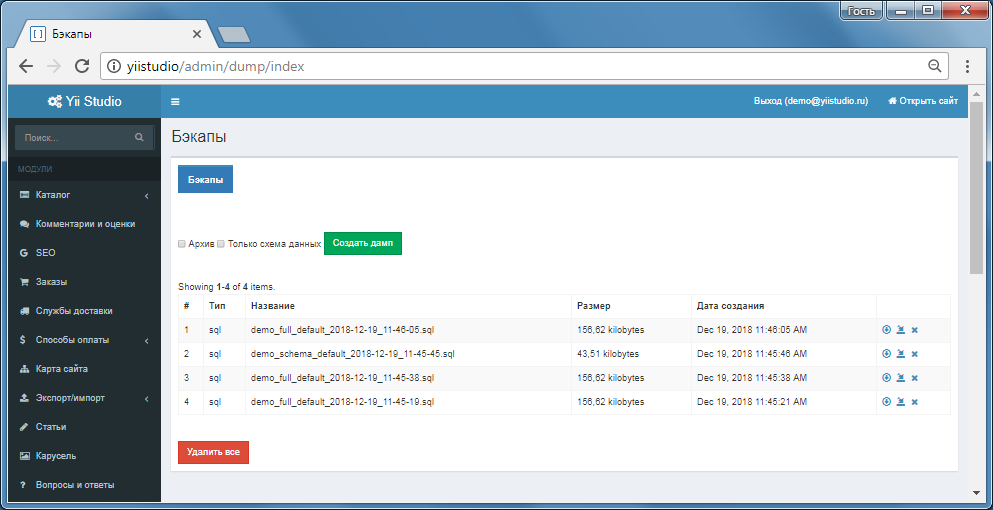Download the demo_full_default 11-45-19 dump
The width and height of the screenshot is (993, 510).
[x=887, y=402]
